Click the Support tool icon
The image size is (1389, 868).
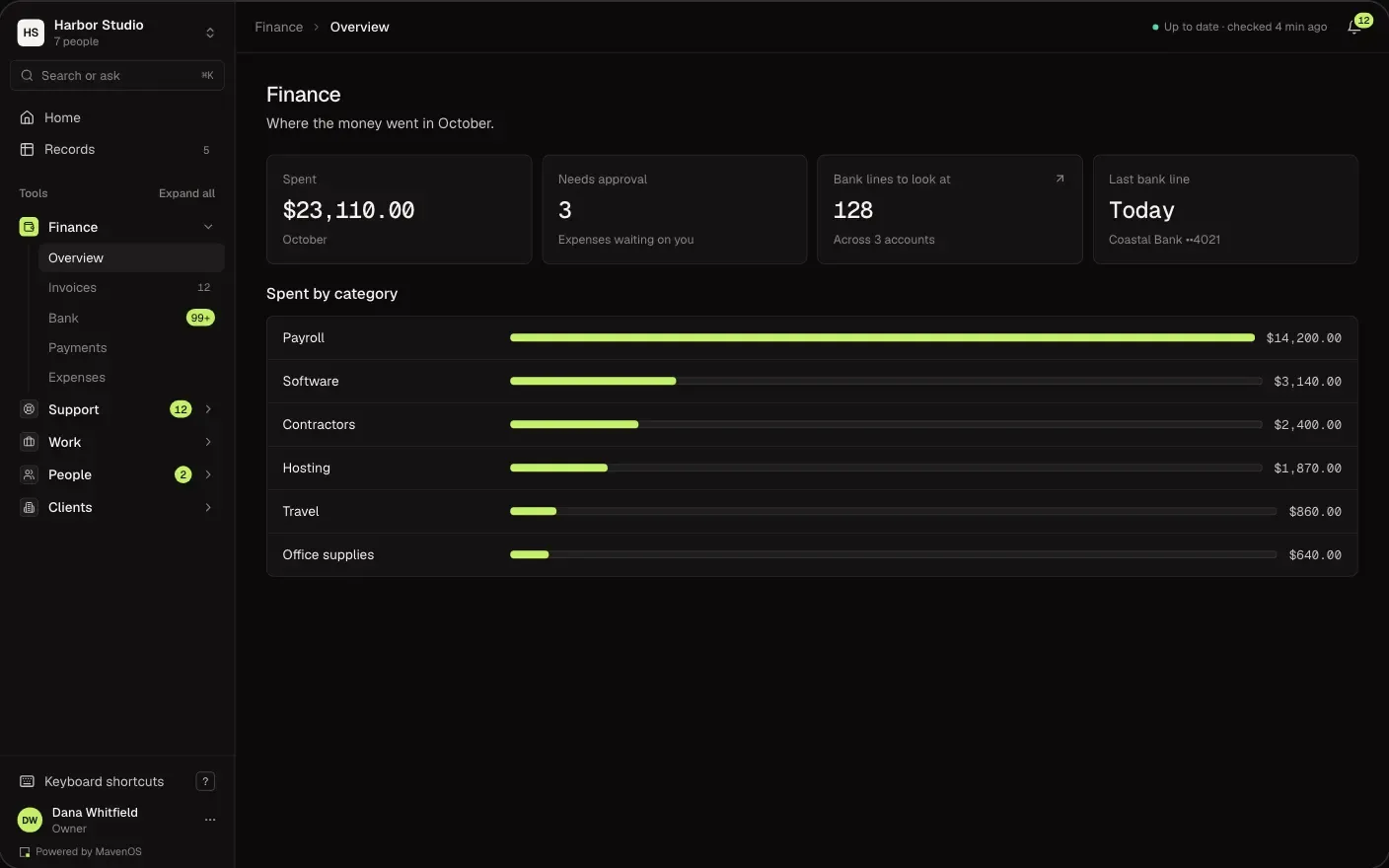(29, 409)
